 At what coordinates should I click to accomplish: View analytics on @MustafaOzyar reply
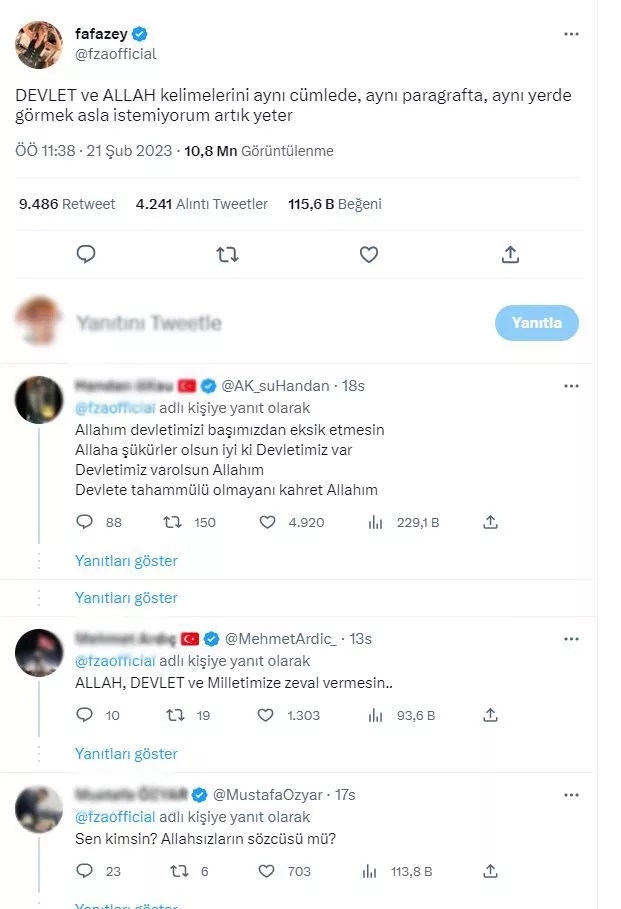(377, 871)
